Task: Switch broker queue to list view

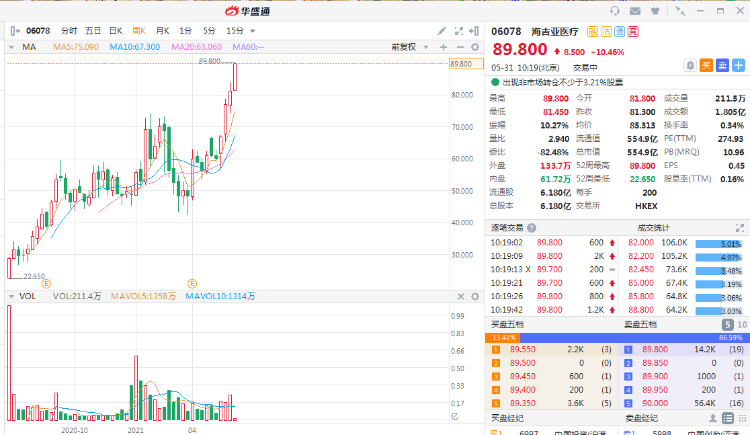Action: click(x=728, y=418)
